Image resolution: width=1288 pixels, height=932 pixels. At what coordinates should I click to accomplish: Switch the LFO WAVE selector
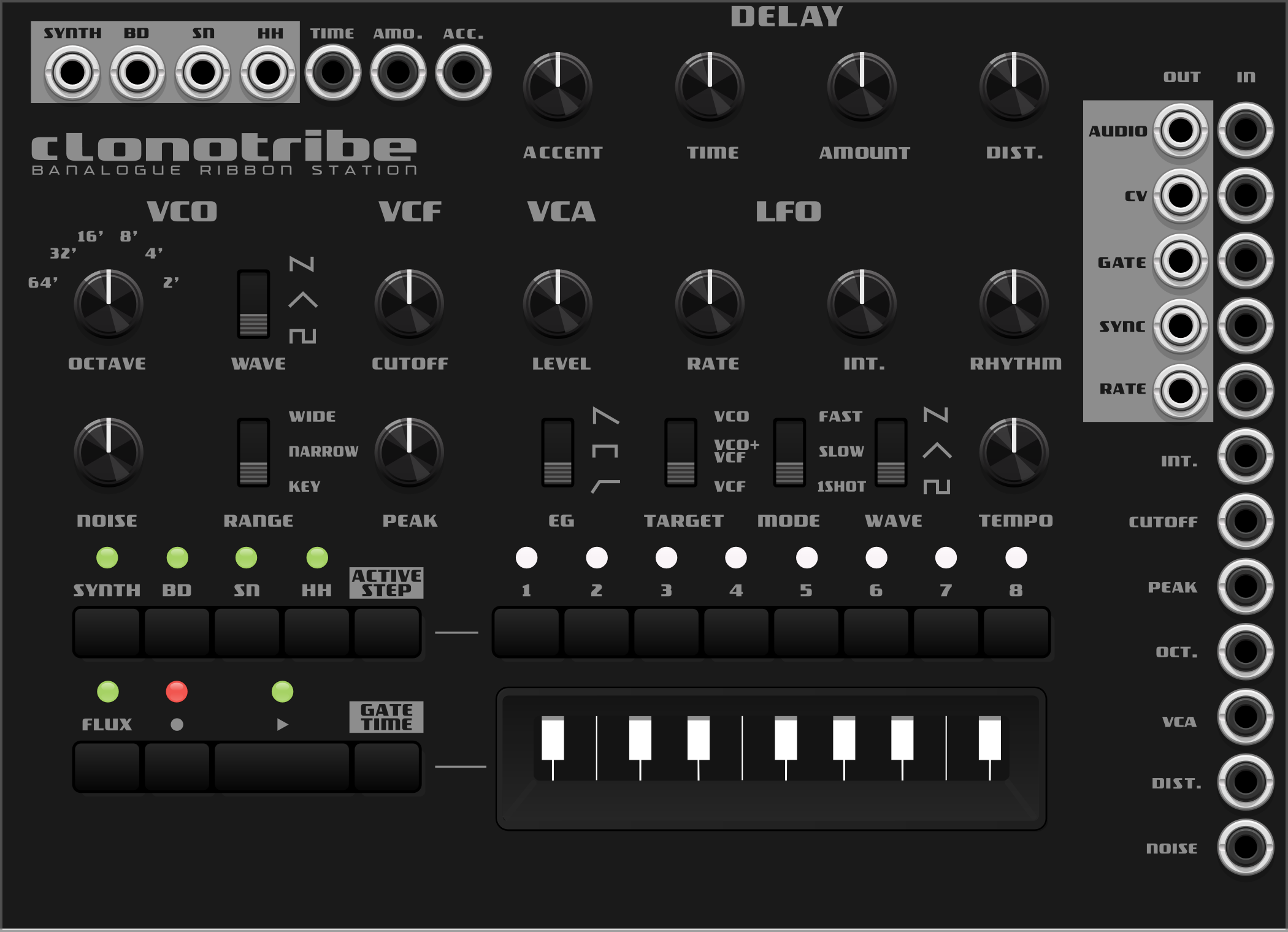[891, 453]
